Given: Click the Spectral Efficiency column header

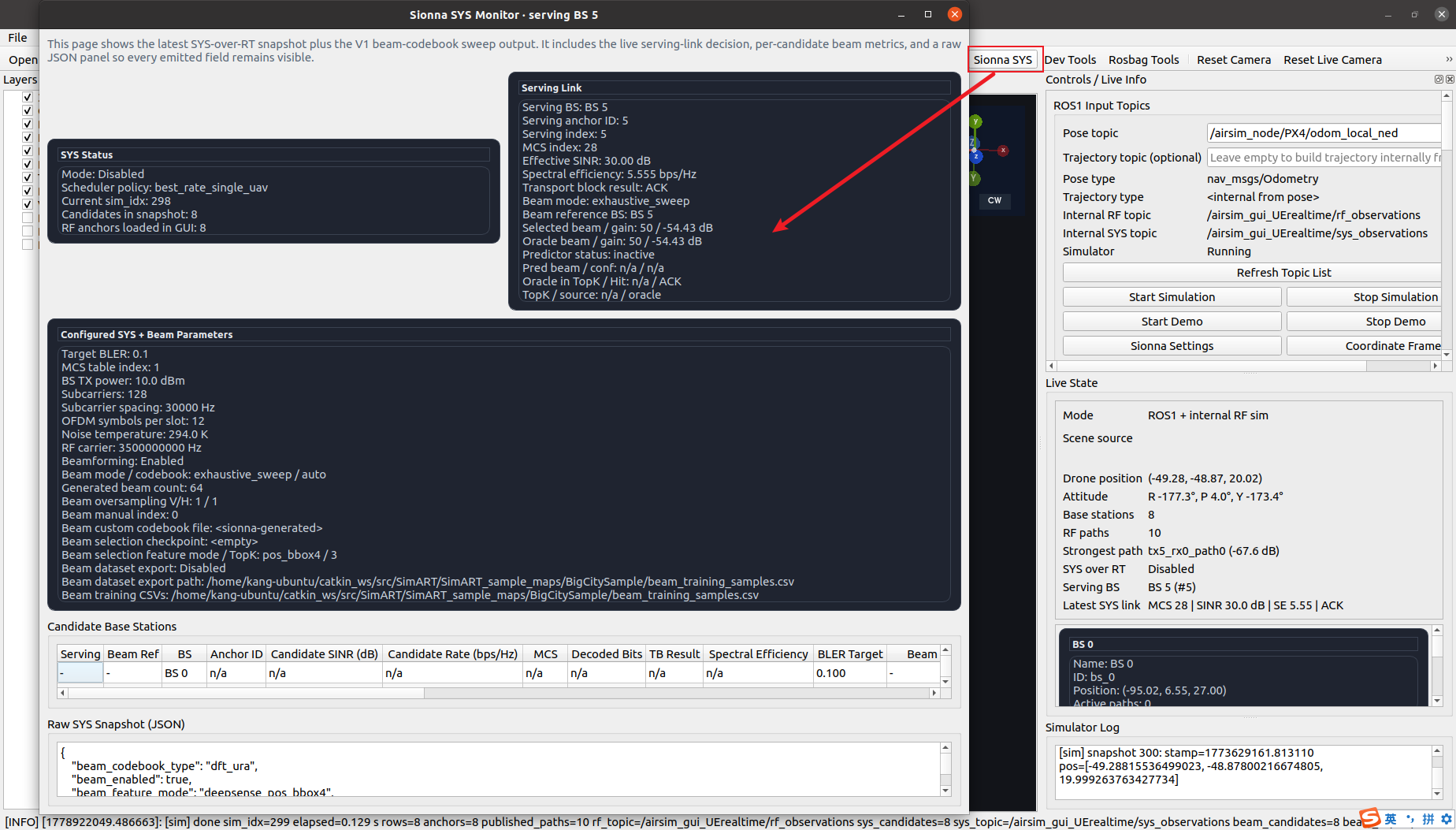Looking at the screenshot, I should pyautogui.click(x=758, y=654).
